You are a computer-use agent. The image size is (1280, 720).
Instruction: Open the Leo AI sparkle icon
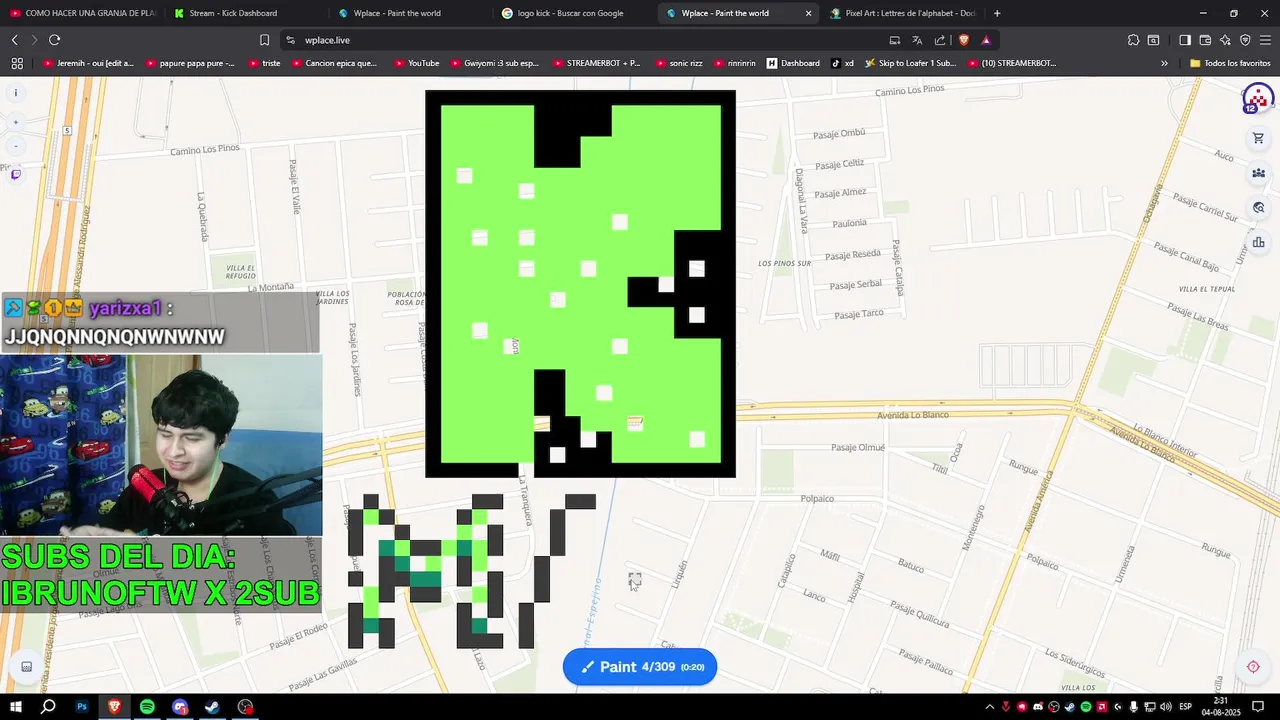(1225, 40)
